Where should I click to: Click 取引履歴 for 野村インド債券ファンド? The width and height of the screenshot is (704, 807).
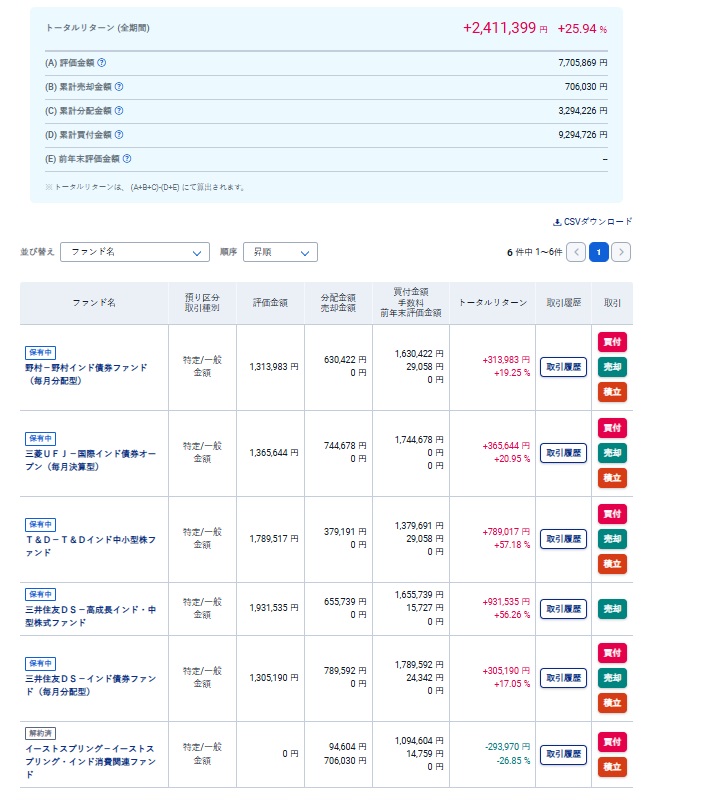563,367
